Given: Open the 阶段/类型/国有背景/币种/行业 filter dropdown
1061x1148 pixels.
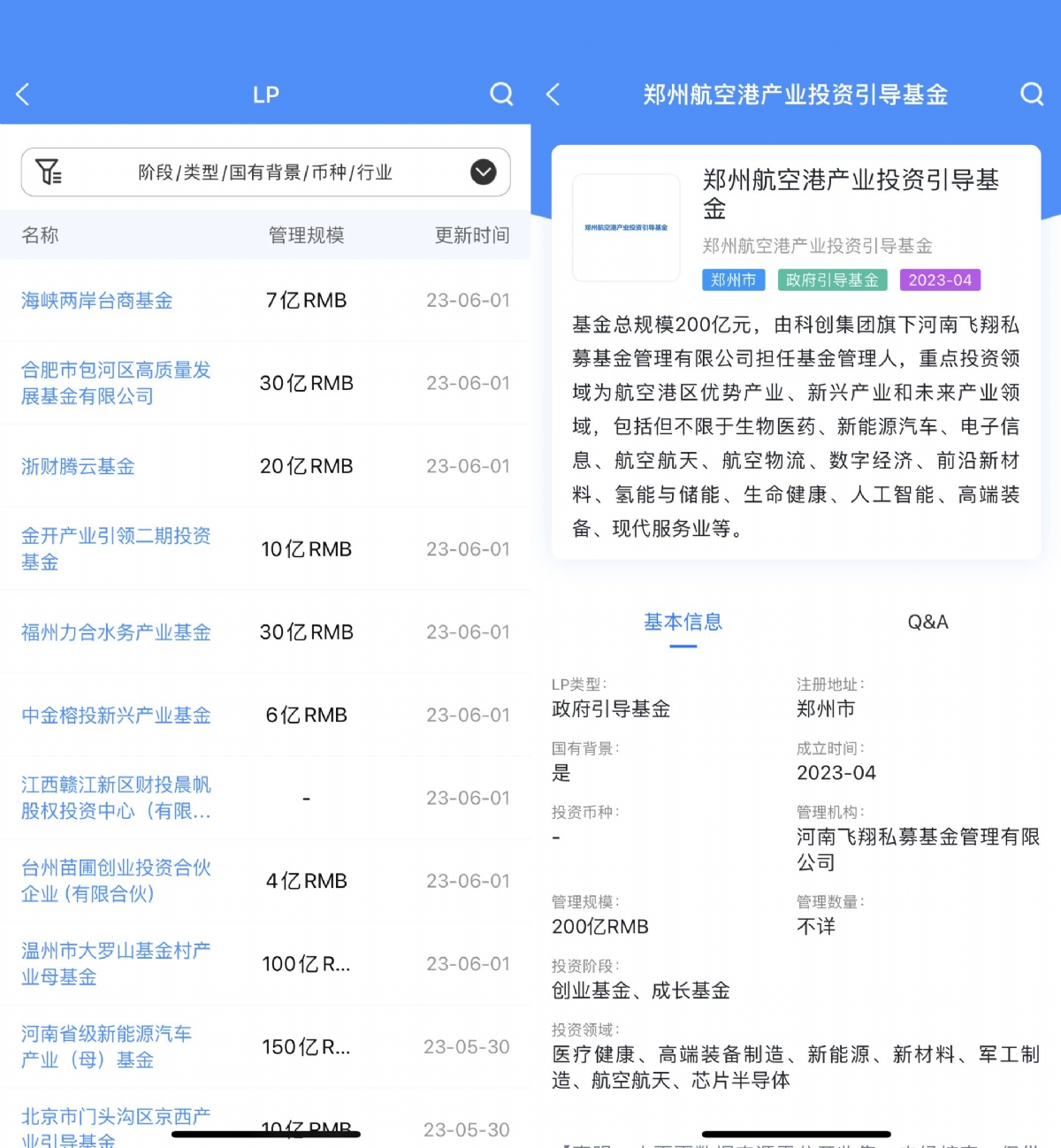Looking at the screenshot, I should click(x=265, y=172).
